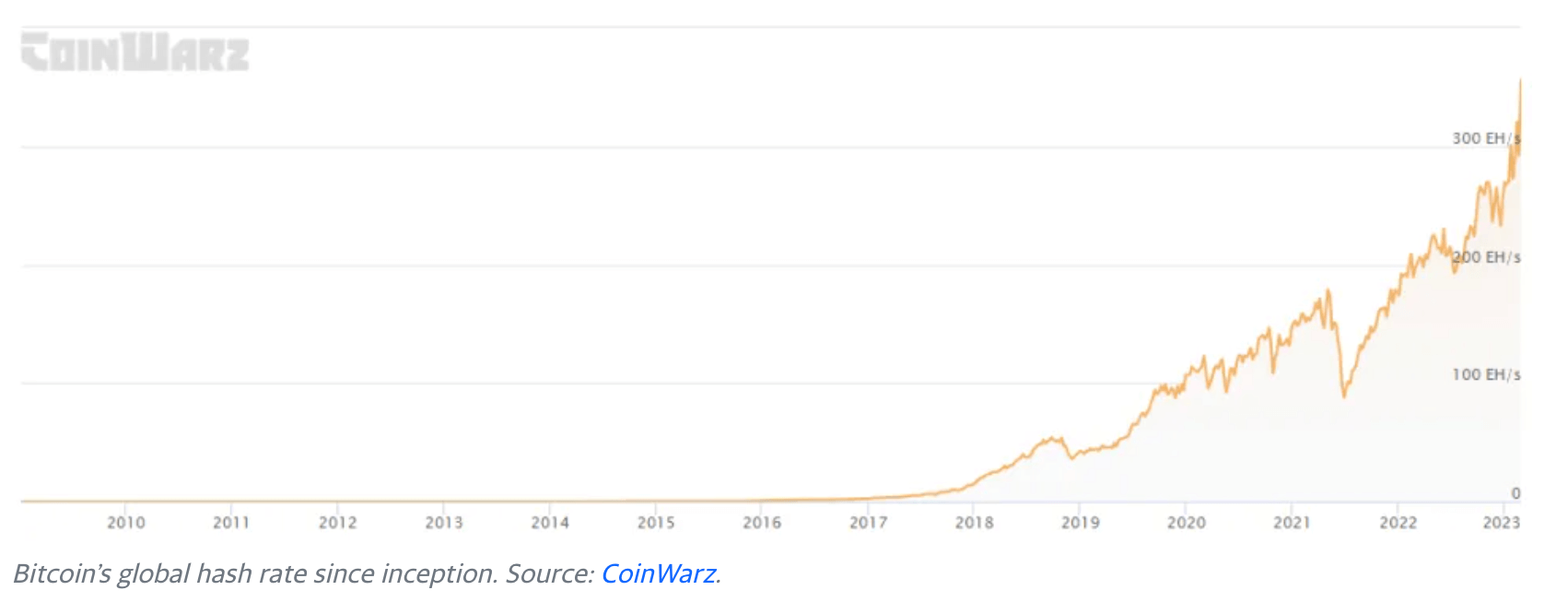Image resolution: width=1568 pixels, height=614 pixels.
Task: Select the 2011 axis label
Action: click(231, 523)
